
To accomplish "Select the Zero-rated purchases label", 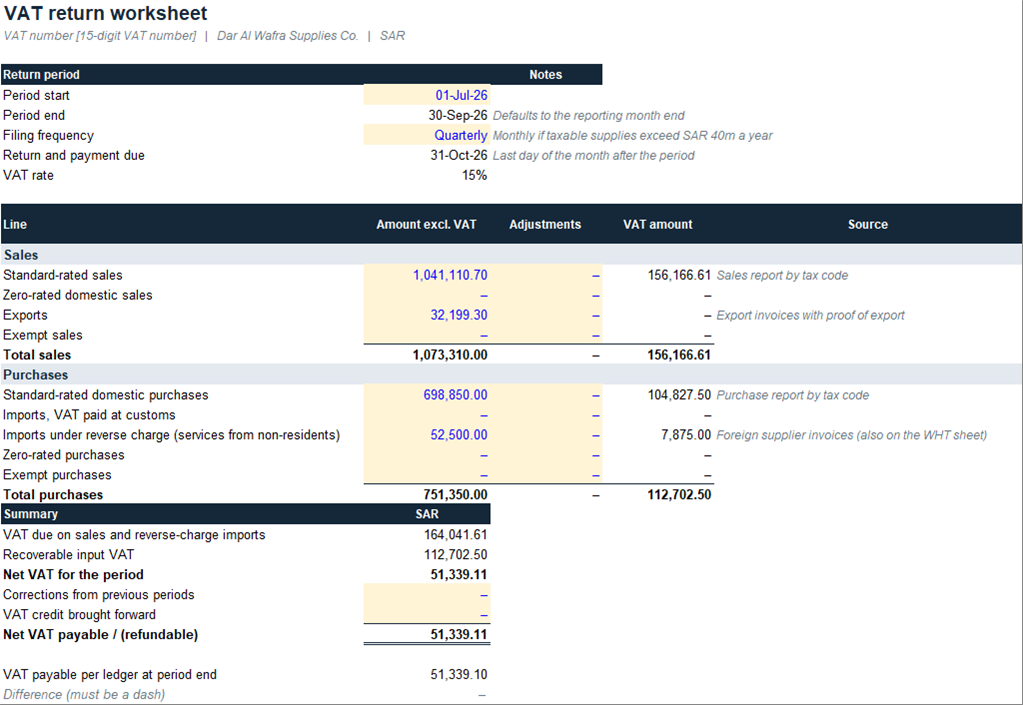I will (x=63, y=455).
